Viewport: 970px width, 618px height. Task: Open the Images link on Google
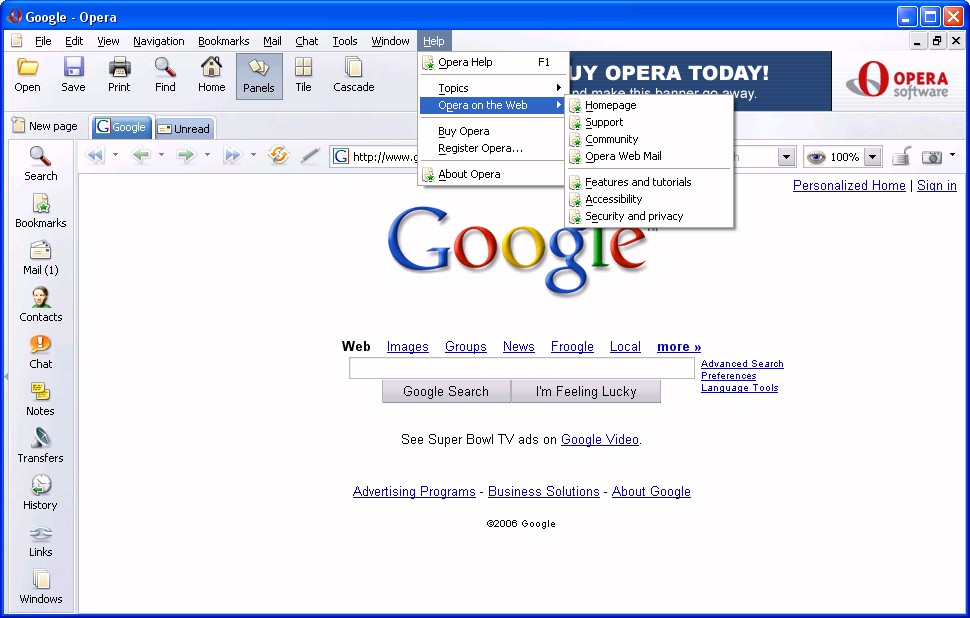pyautogui.click(x=408, y=346)
